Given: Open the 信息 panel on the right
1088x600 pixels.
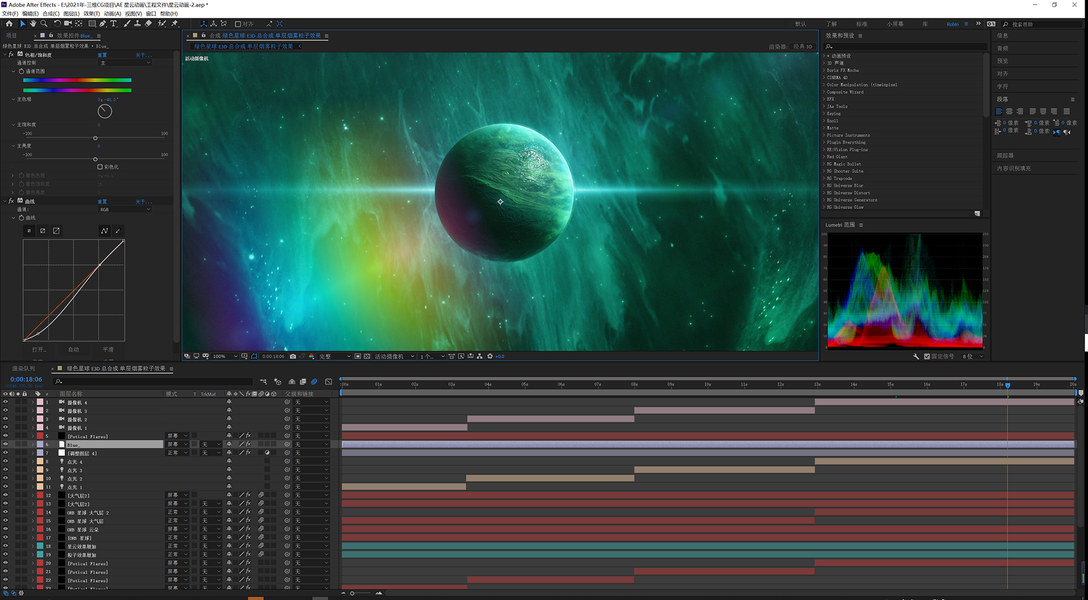Looking at the screenshot, I should click(x=1003, y=35).
